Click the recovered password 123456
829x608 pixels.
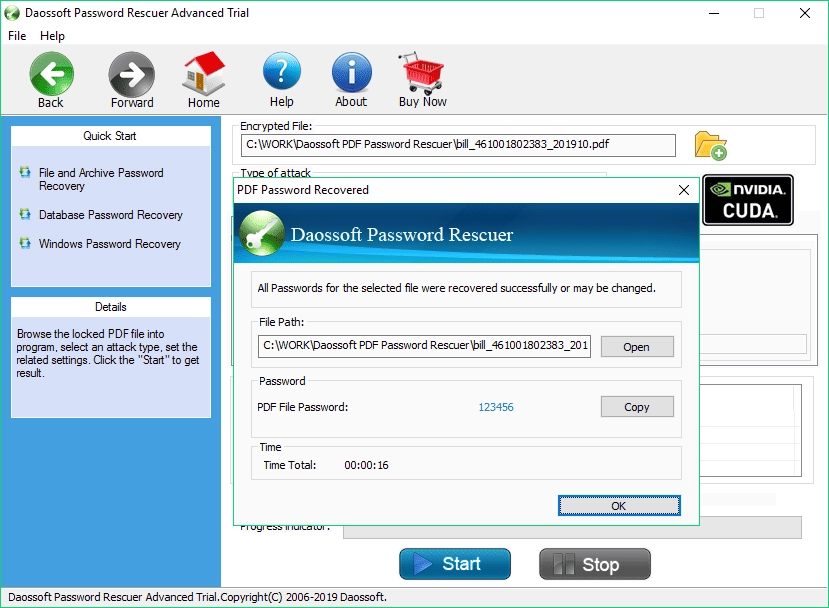[x=496, y=407]
